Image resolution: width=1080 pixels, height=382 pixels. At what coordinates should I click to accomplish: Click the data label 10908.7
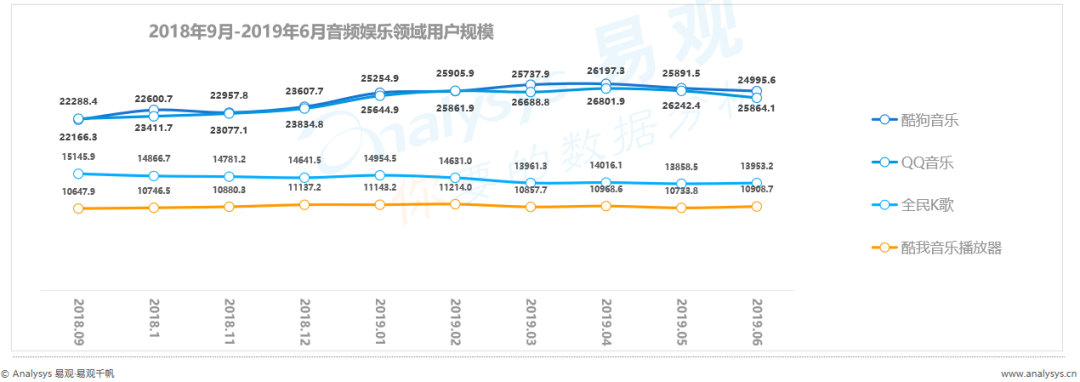(756, 189)
